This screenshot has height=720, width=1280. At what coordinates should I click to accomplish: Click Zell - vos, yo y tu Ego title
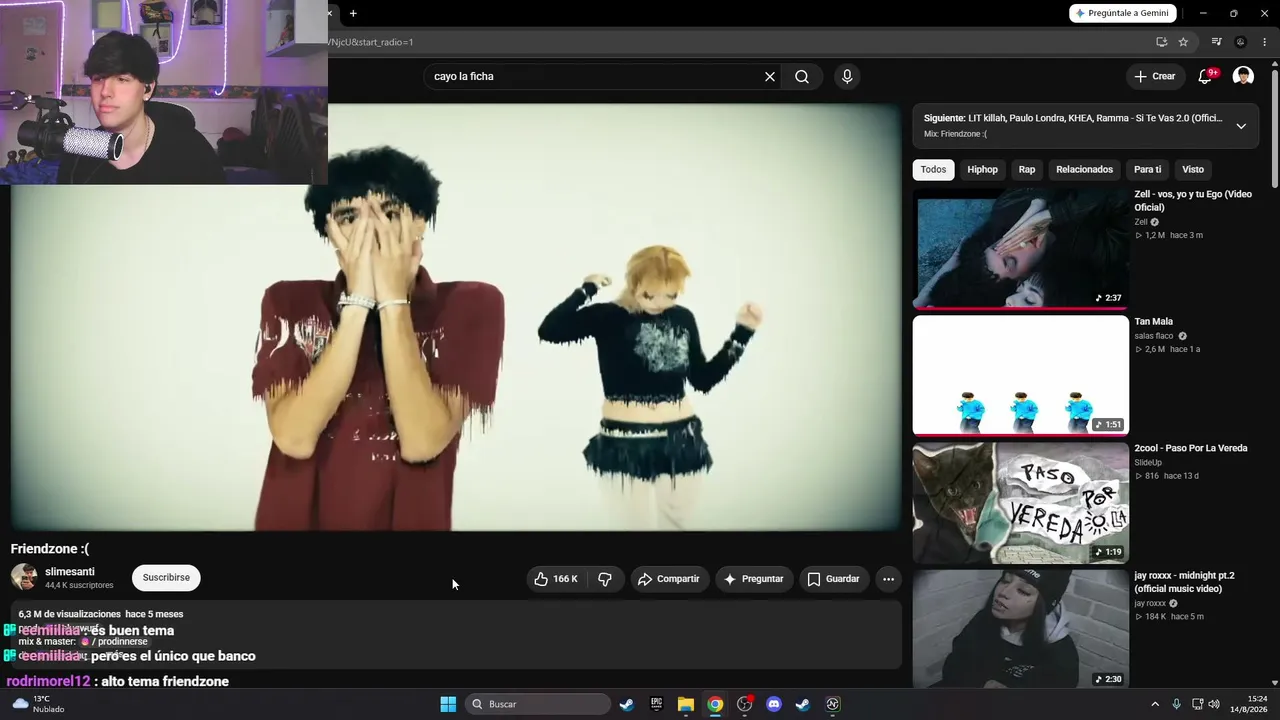1193,201
